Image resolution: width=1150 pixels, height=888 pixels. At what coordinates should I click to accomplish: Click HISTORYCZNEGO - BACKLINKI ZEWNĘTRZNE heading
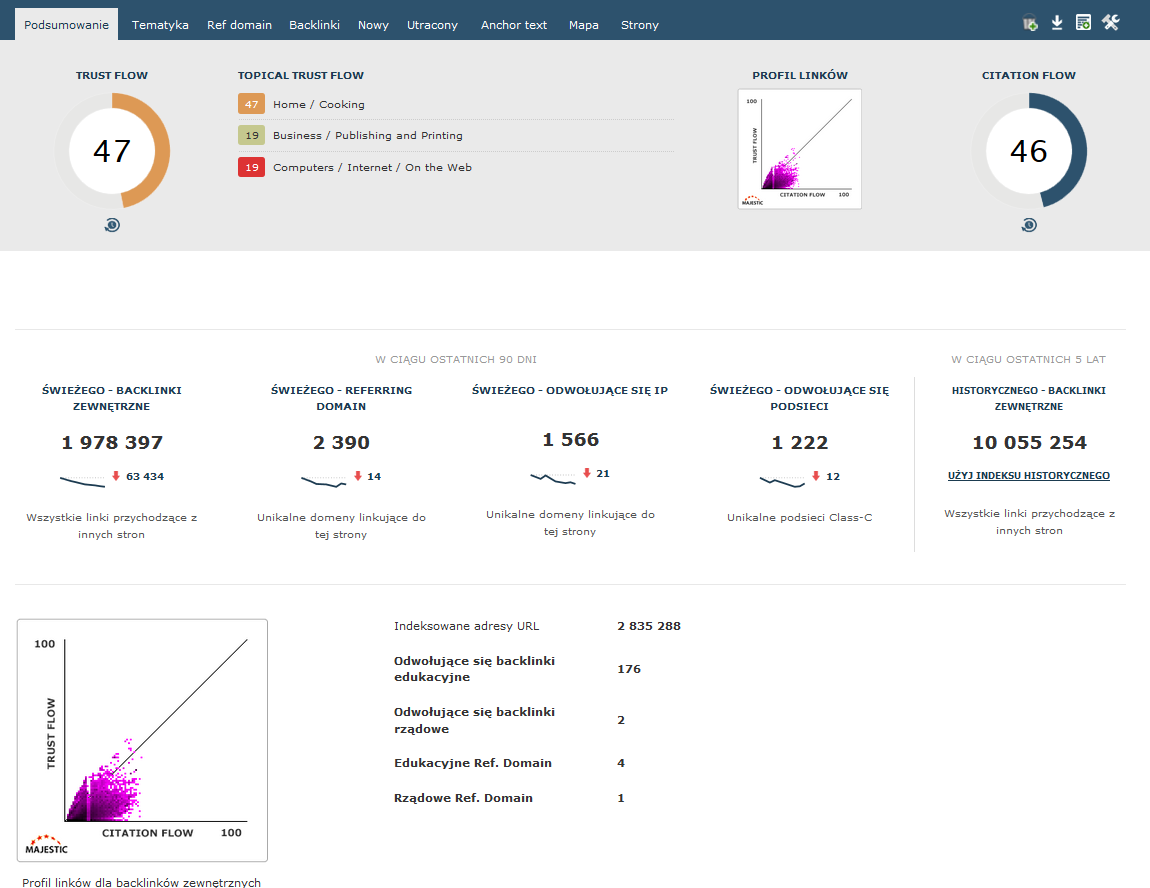(x=1029, y=398)
